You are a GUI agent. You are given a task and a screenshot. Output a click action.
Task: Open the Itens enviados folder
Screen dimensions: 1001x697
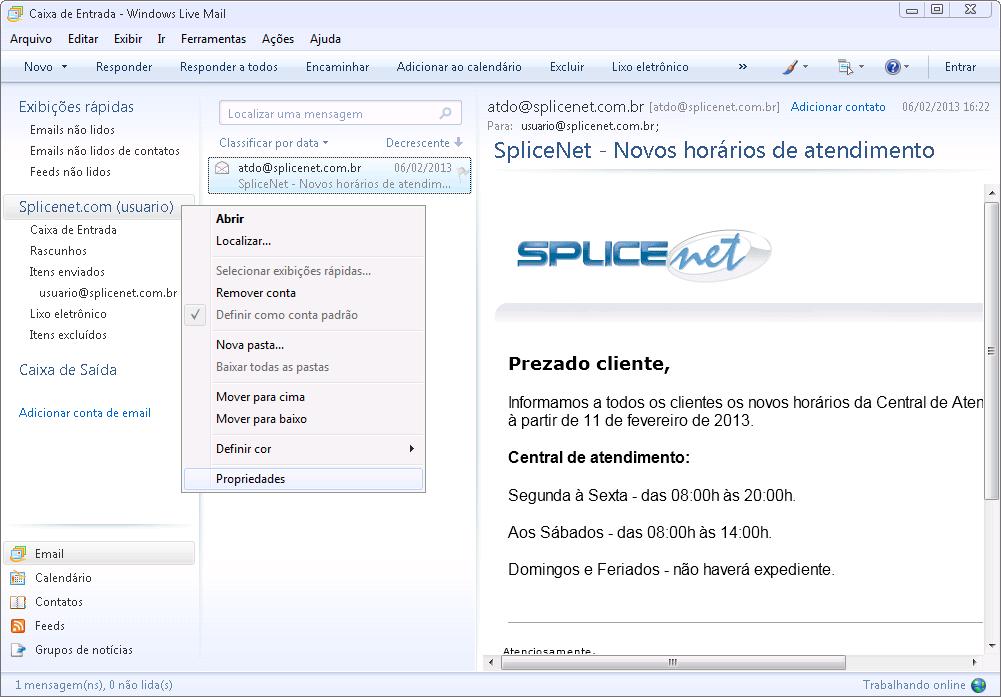(x=67, y=272)
